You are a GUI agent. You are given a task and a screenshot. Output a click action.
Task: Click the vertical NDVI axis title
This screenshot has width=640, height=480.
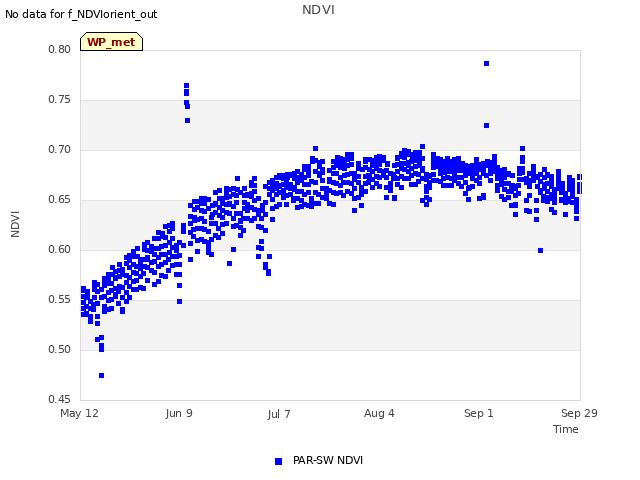[x=15, y=224]
